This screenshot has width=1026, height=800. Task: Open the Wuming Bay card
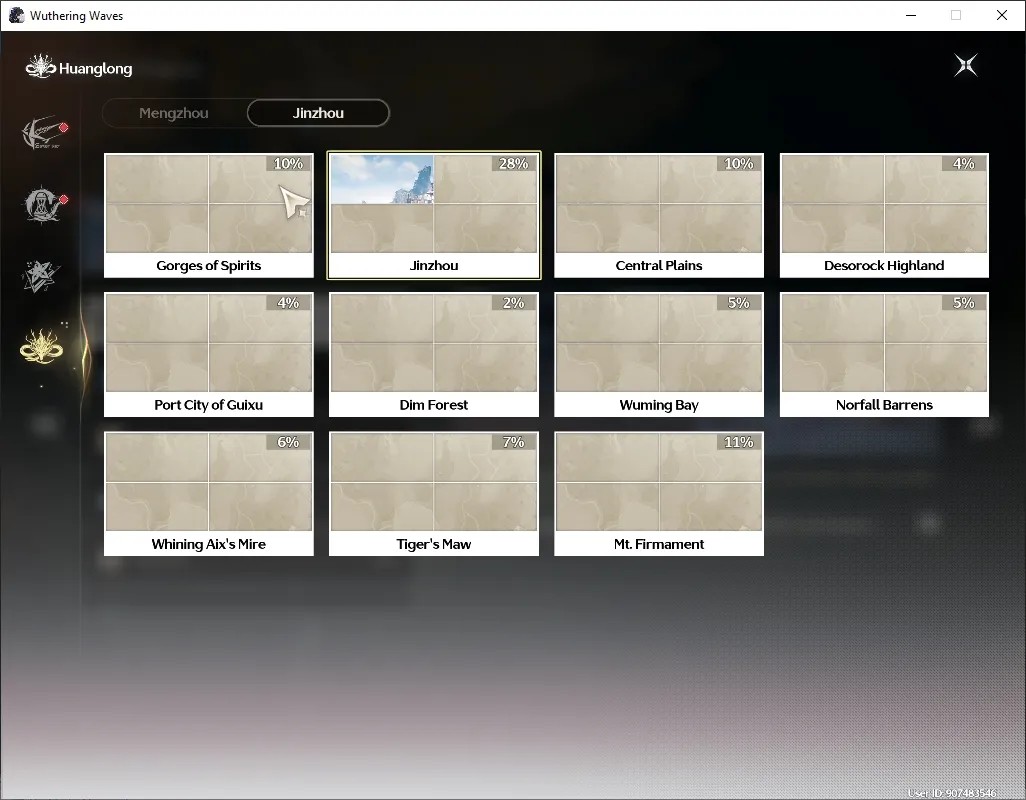(659, 355)
